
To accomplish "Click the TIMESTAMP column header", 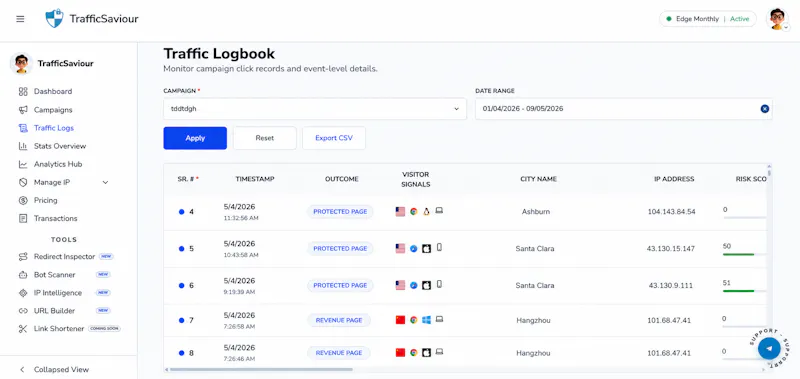I will tap(255, 179).
